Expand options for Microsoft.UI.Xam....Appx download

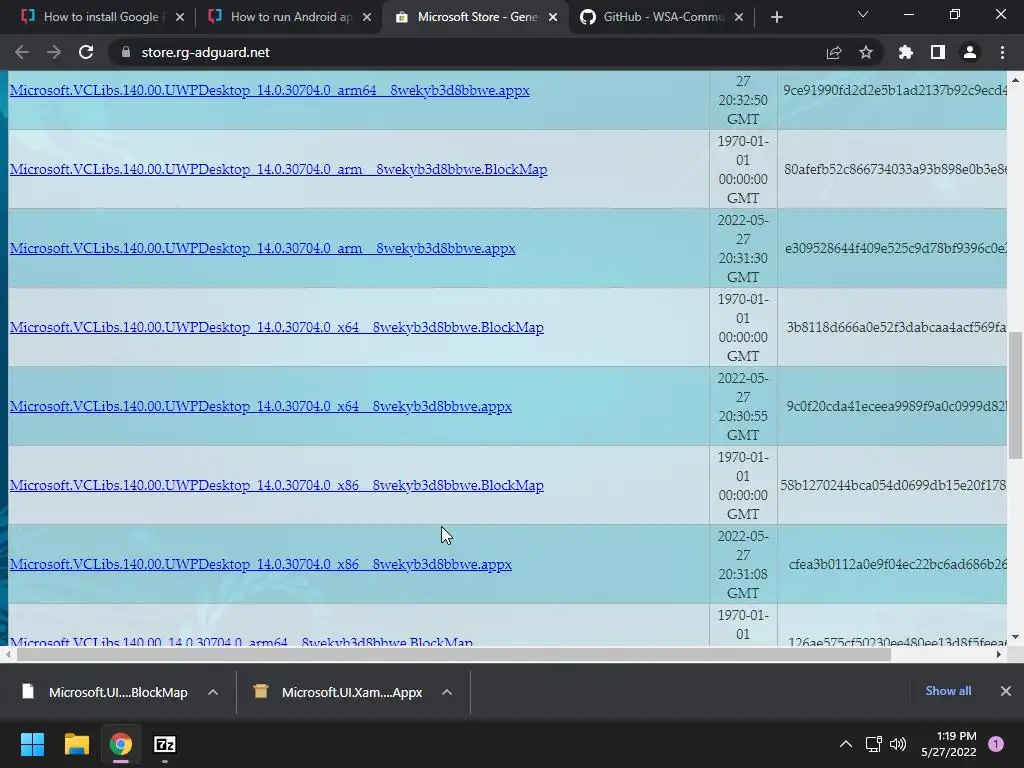(x=447, y=692)
